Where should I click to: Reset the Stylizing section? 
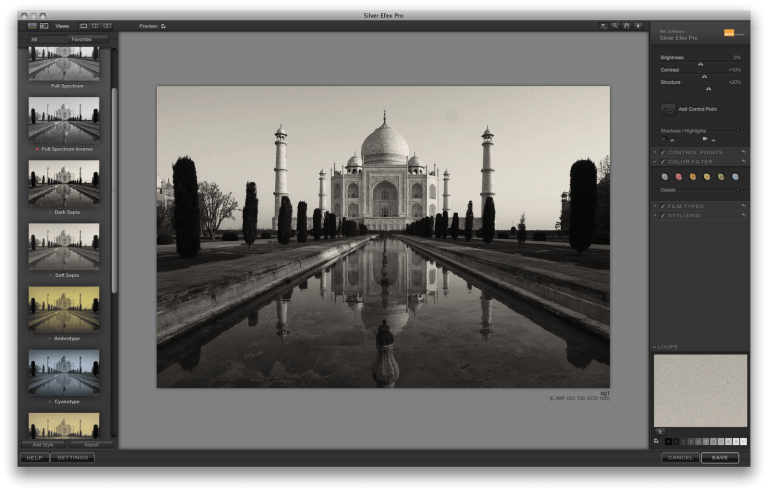point(744,216)
